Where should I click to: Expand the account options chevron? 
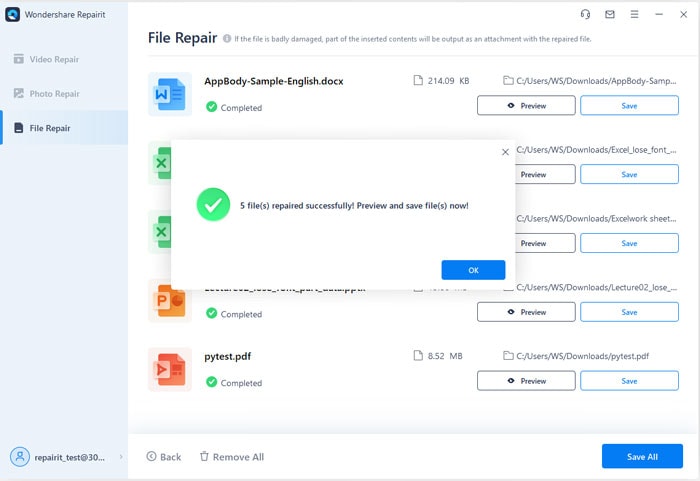121,457
